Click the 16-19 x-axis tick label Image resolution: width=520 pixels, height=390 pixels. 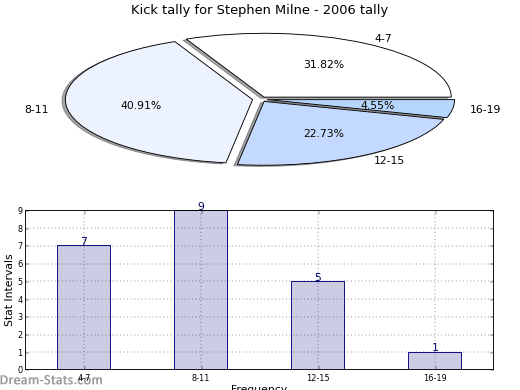click(x=435, y=378)
